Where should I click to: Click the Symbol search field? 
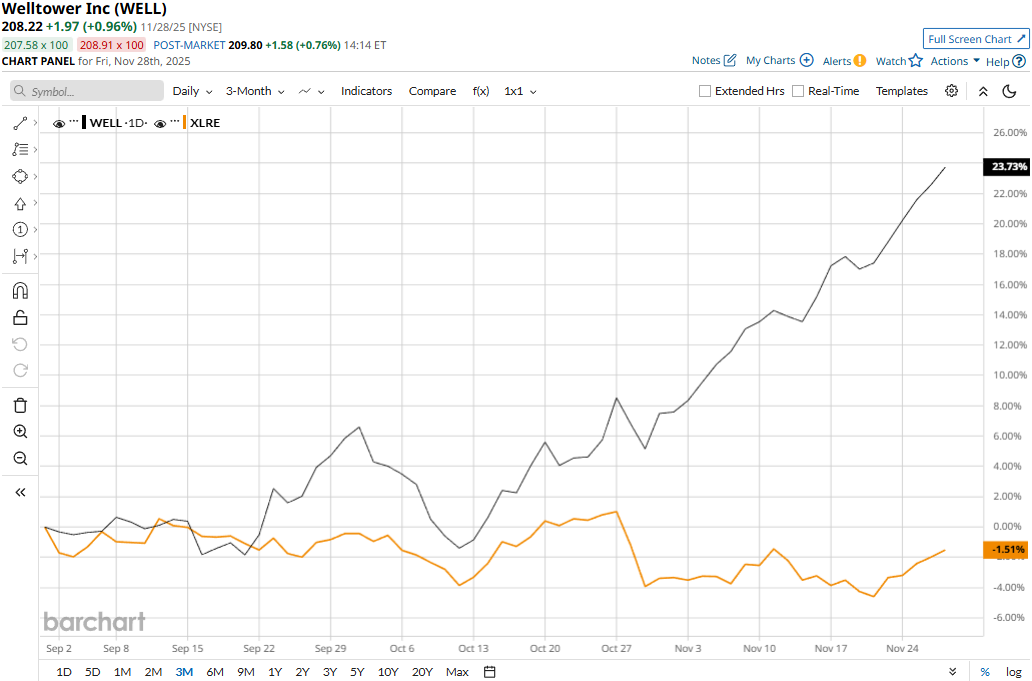[x=87, y=91]
